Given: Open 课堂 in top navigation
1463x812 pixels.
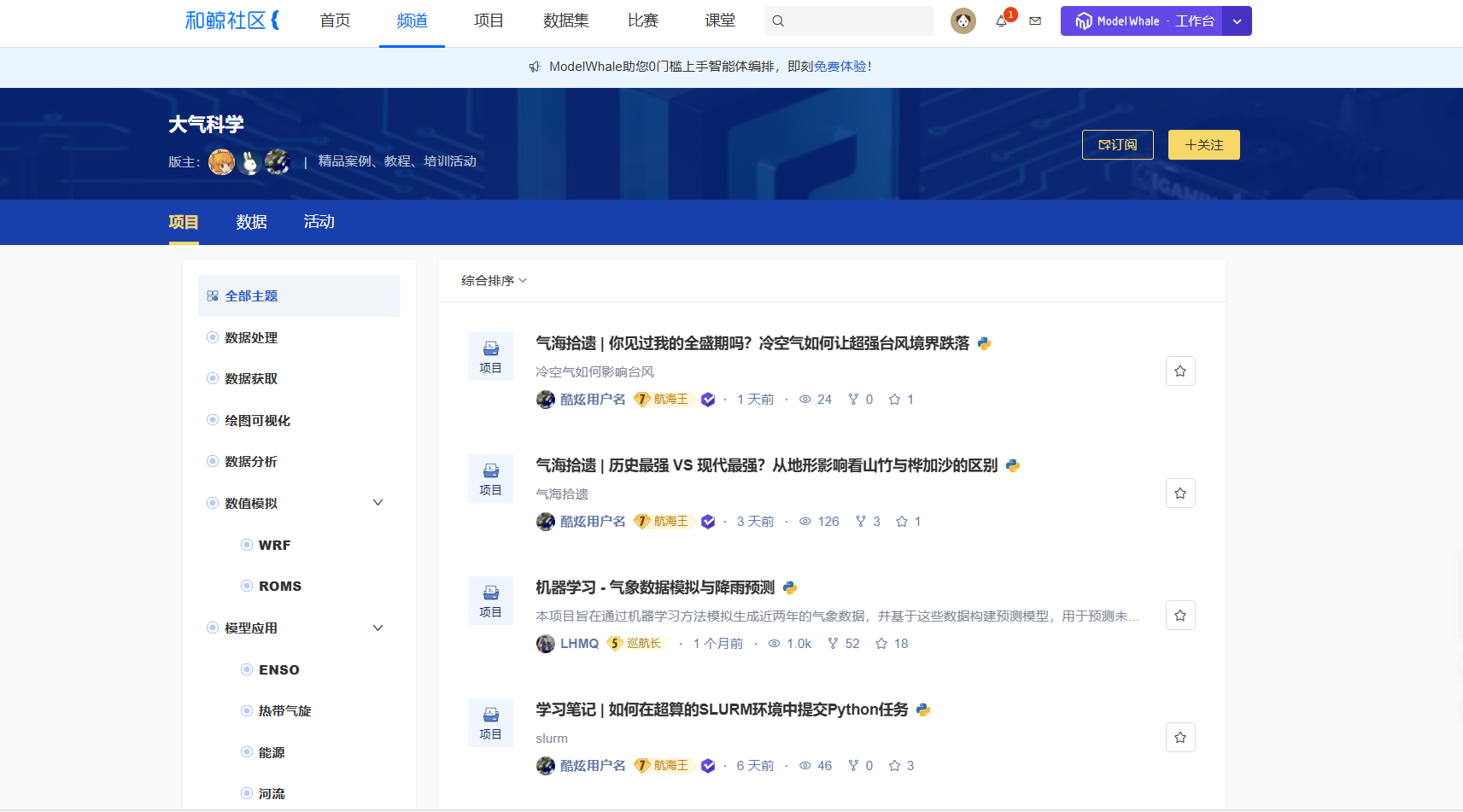Looking at the screenshot, I should (x=720, y=20).
